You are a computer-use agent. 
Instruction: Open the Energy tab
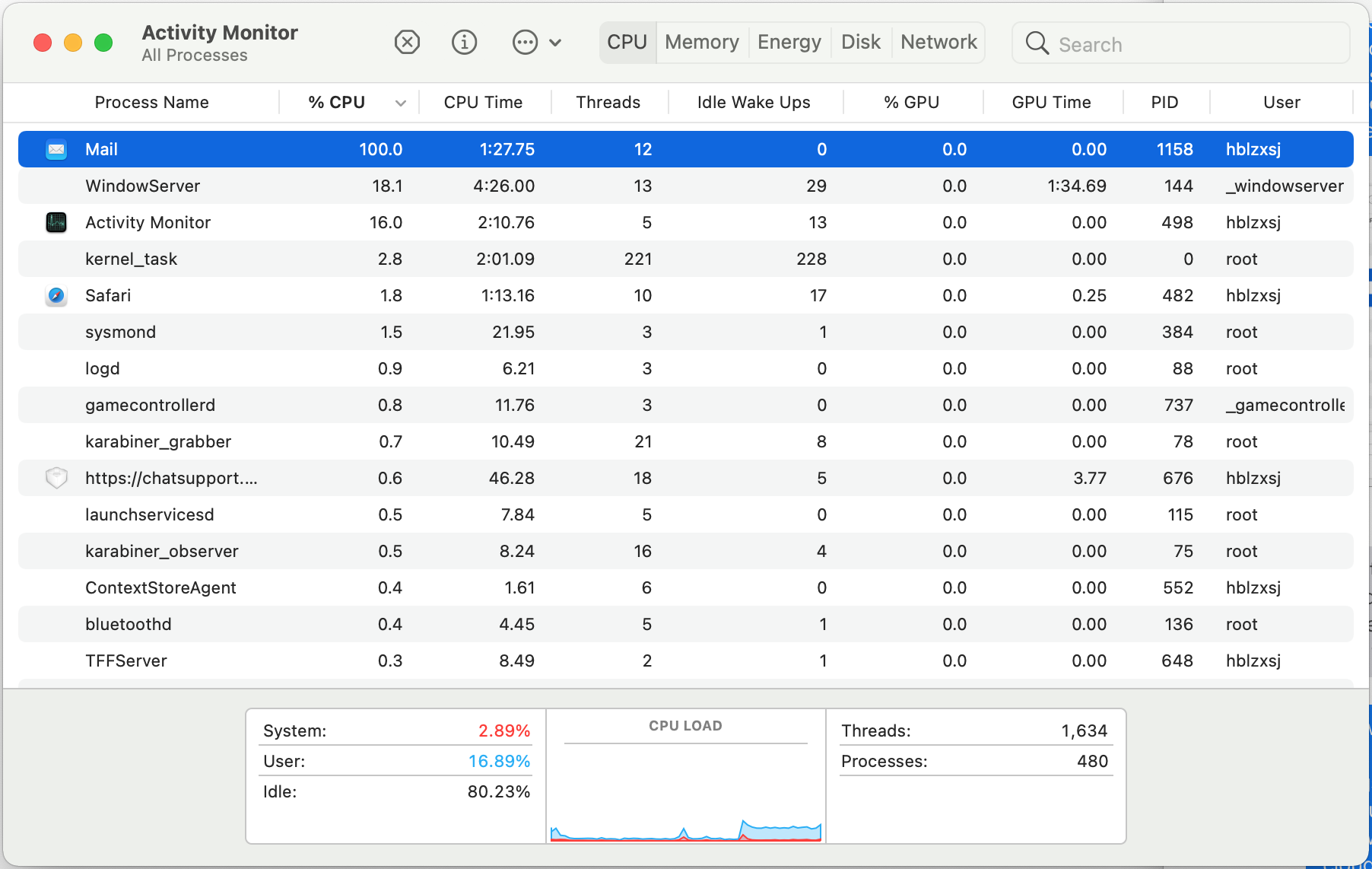coord(789,42)
